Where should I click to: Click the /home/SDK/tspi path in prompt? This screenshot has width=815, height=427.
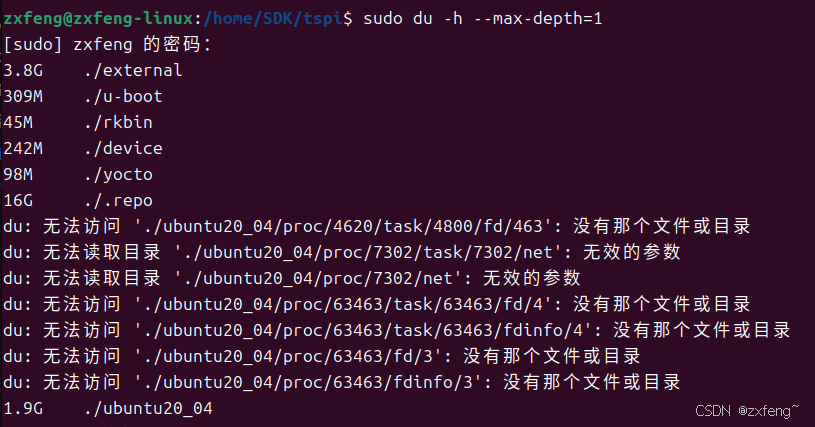pos(273,19)
